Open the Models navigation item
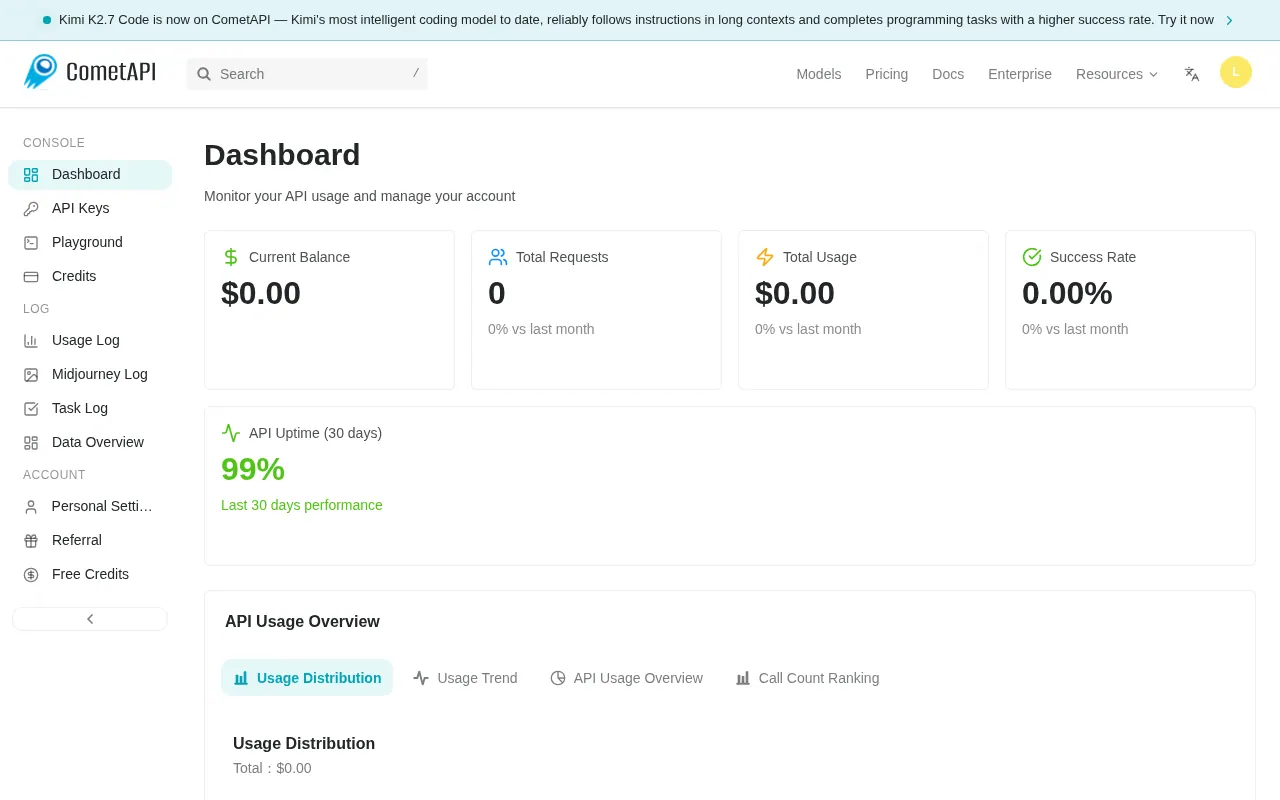1280x800 pixels. 818,74
